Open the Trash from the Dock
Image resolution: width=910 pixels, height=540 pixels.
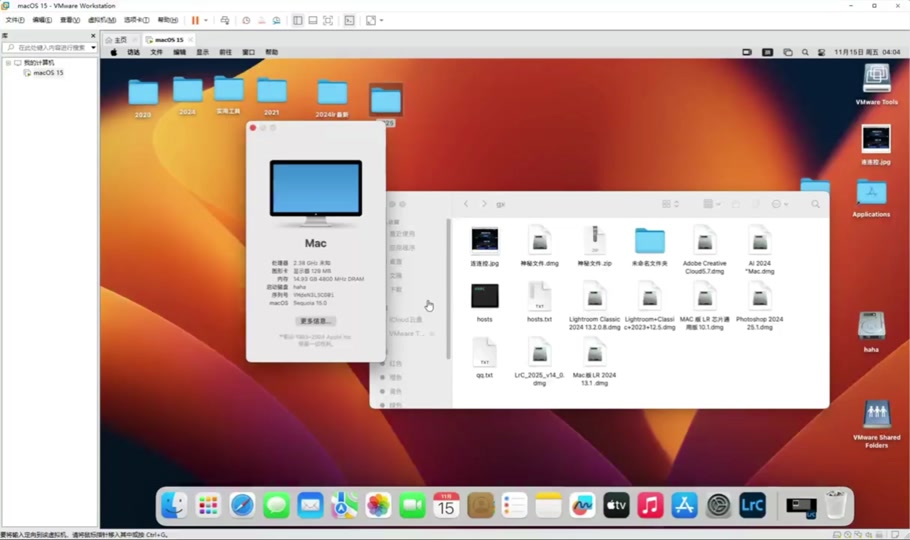(x=836, y=505)
